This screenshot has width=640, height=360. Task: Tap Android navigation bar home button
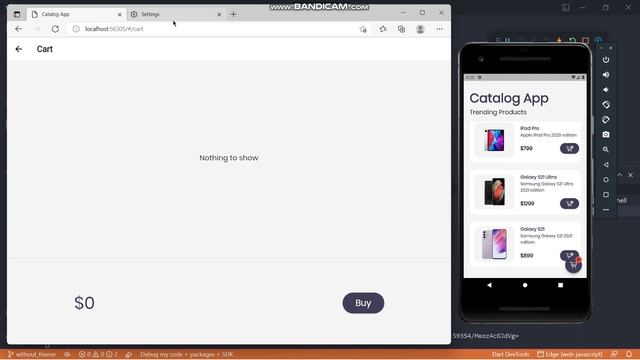point(525,285)
